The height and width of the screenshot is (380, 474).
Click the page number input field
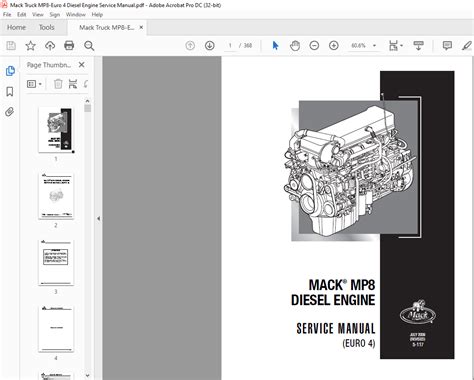coord(230,46)
